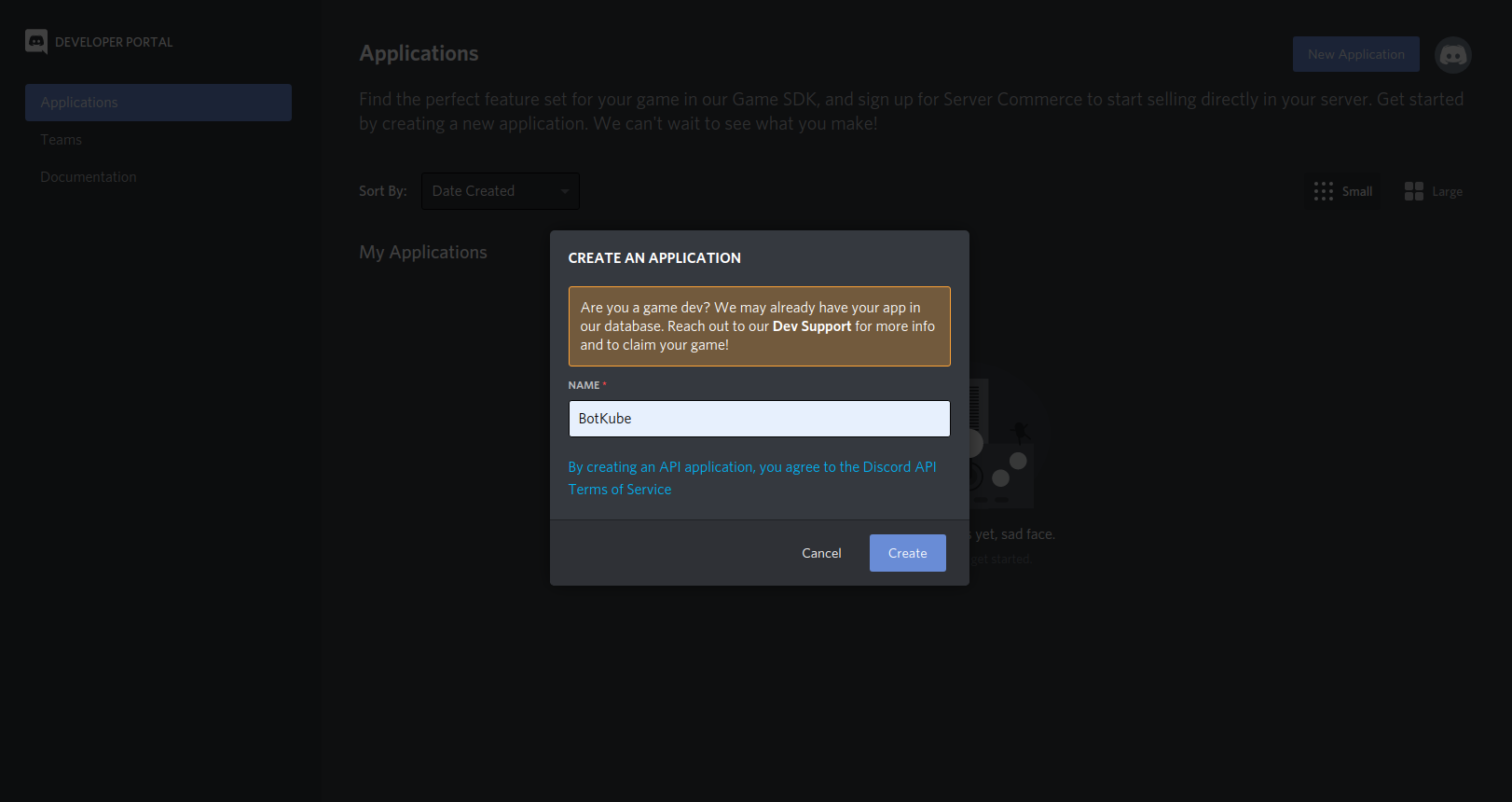The image size is (1512, 802).
Task: Click the Applications page heading
Action: pyautogui.click(x=419, y=54)
